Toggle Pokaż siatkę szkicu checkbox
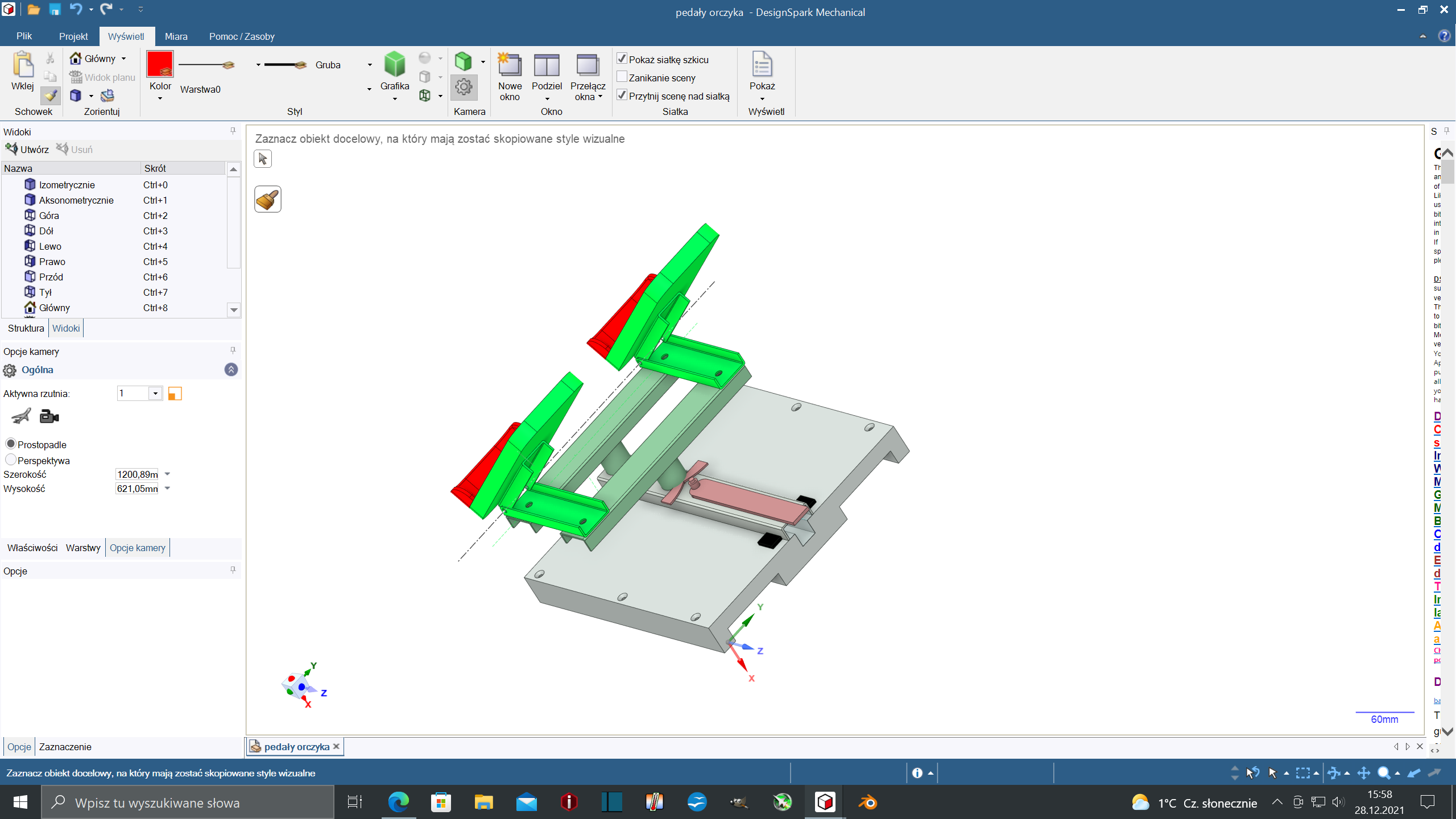 tap(622, 59)
